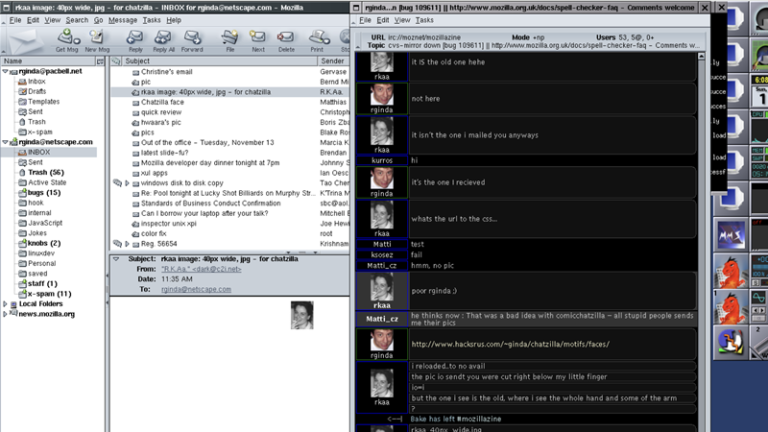Click the File message toolbar icon

(230, 38)
